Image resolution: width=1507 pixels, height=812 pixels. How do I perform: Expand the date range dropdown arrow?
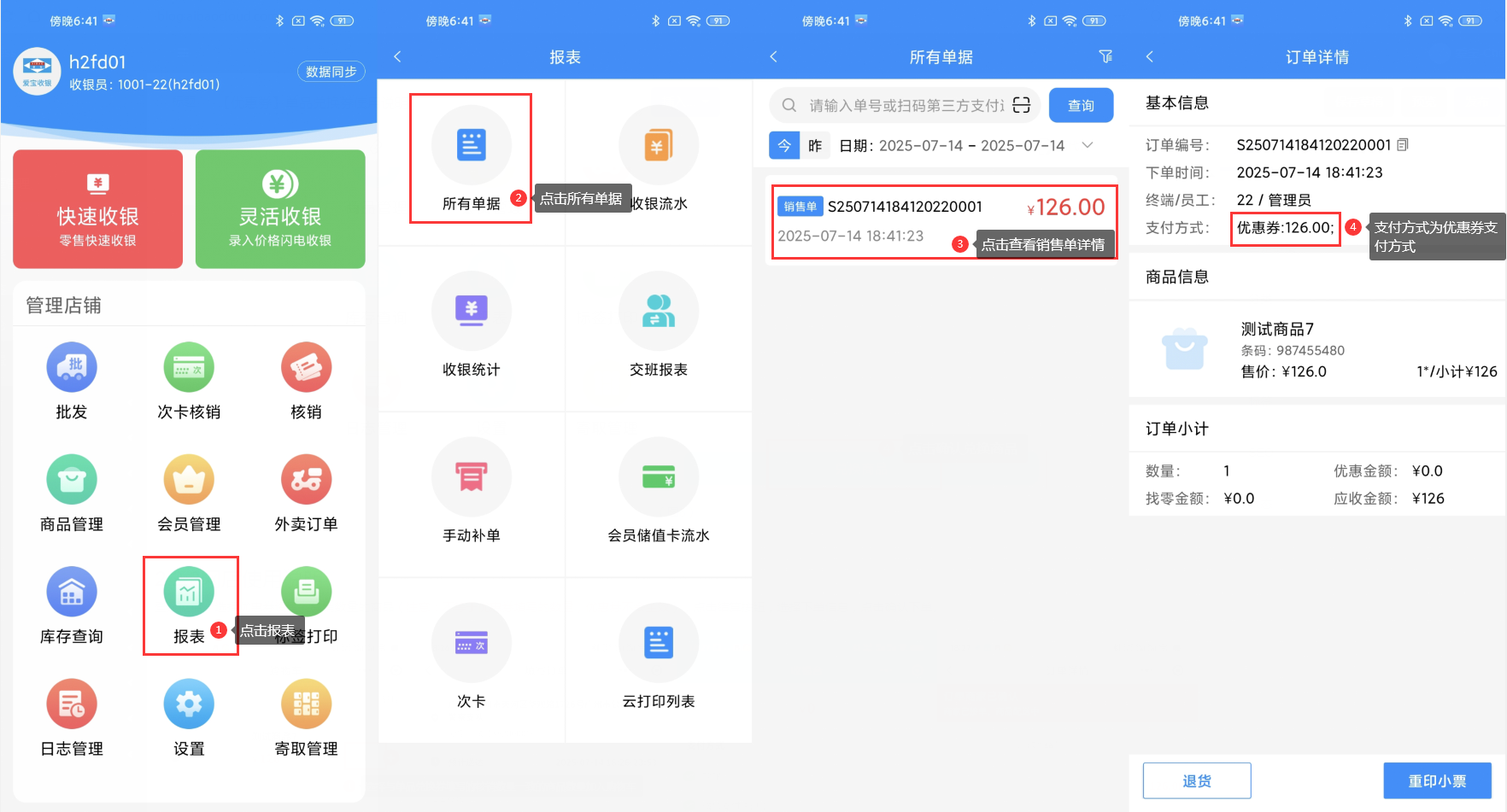point(1088,145)
